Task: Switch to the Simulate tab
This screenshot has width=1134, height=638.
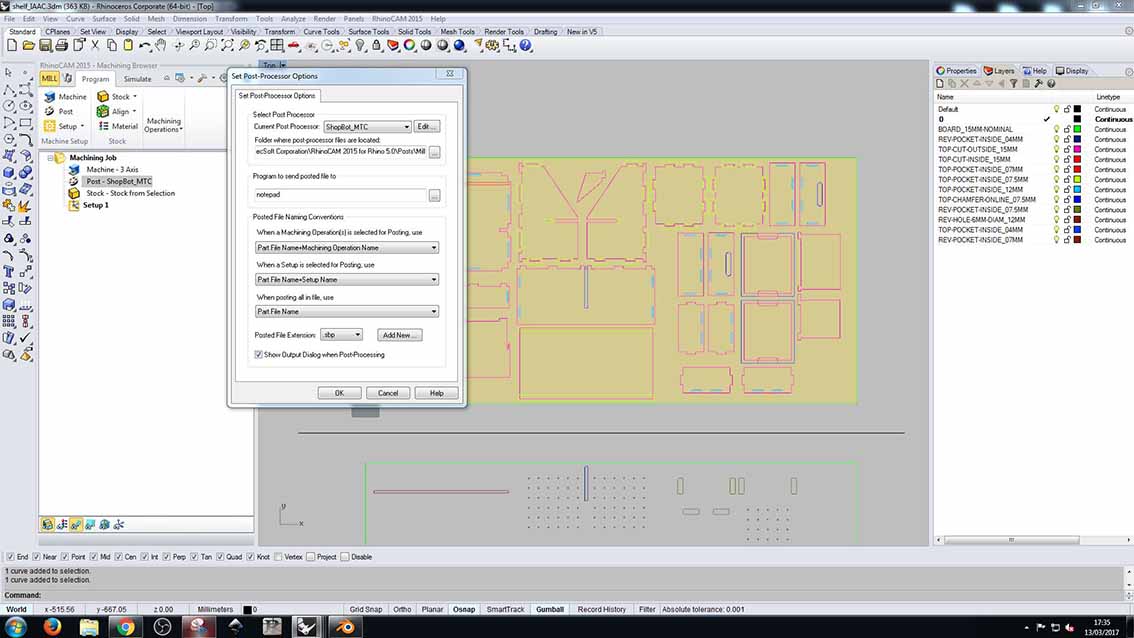Action: [137, 79]
